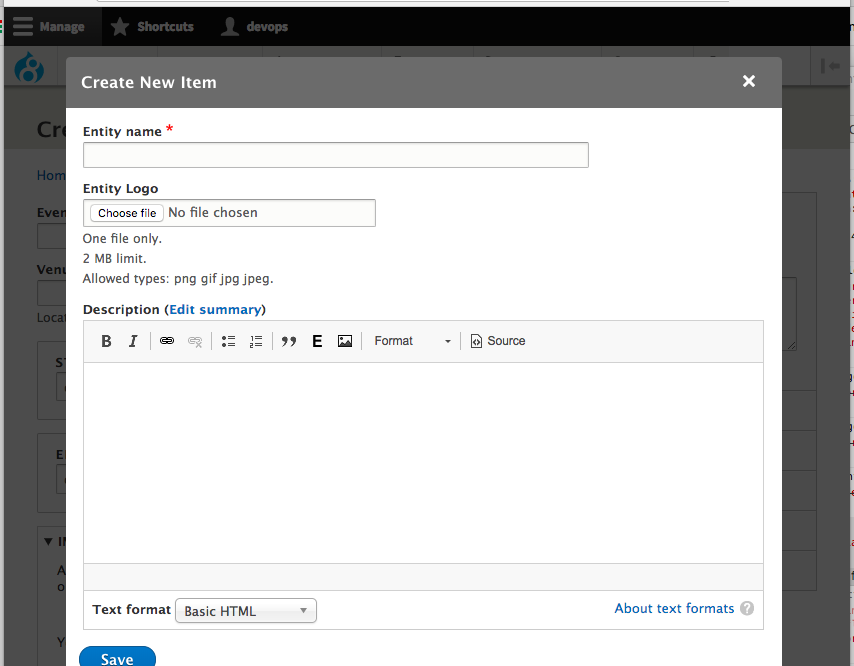
Task: Switch to Source view
Action: [497, 341]
